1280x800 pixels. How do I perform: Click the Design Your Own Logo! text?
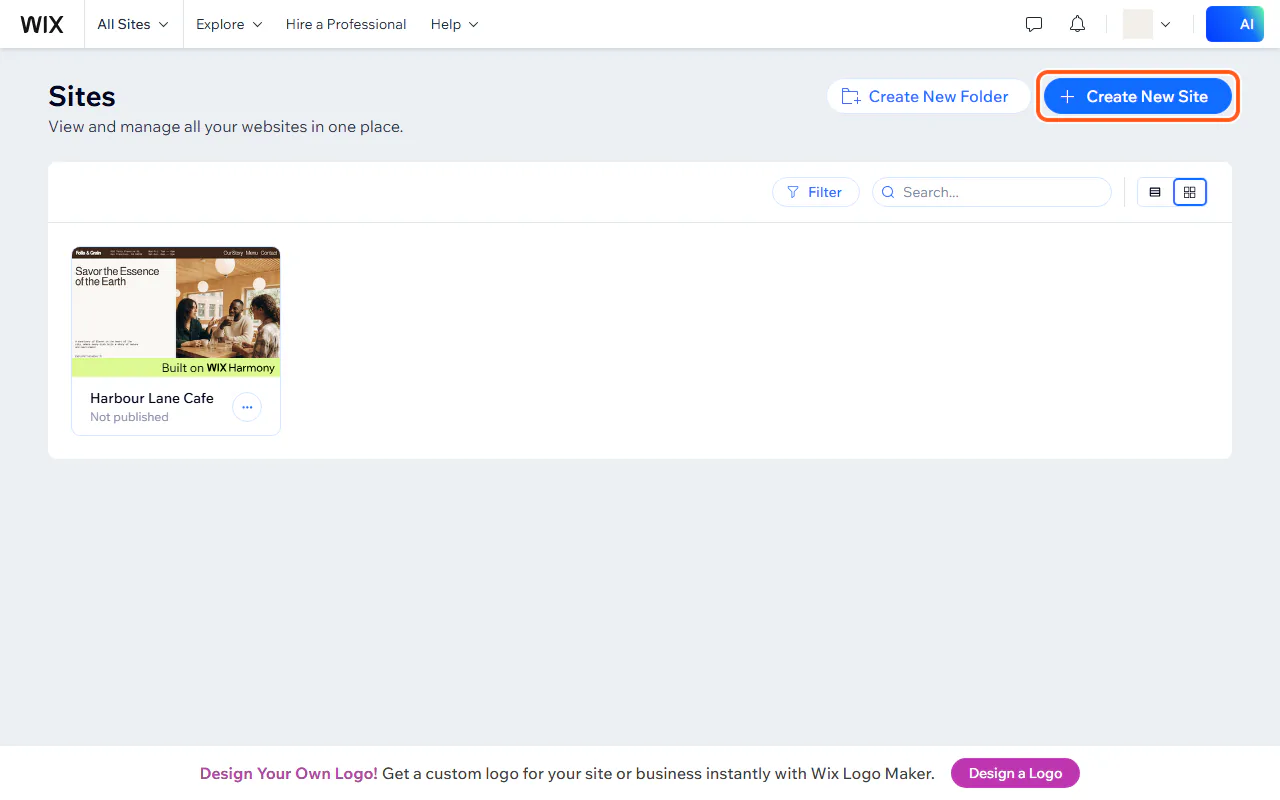point(289,773)
